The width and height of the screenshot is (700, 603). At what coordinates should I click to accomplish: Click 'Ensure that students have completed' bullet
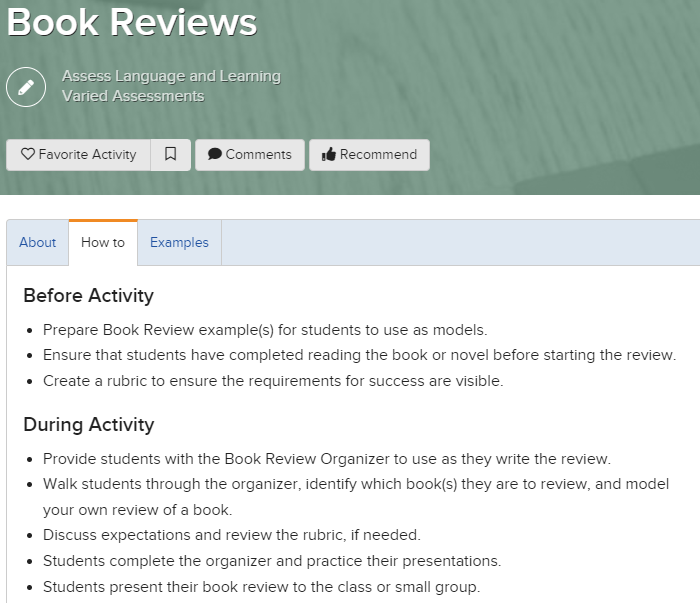359,355
